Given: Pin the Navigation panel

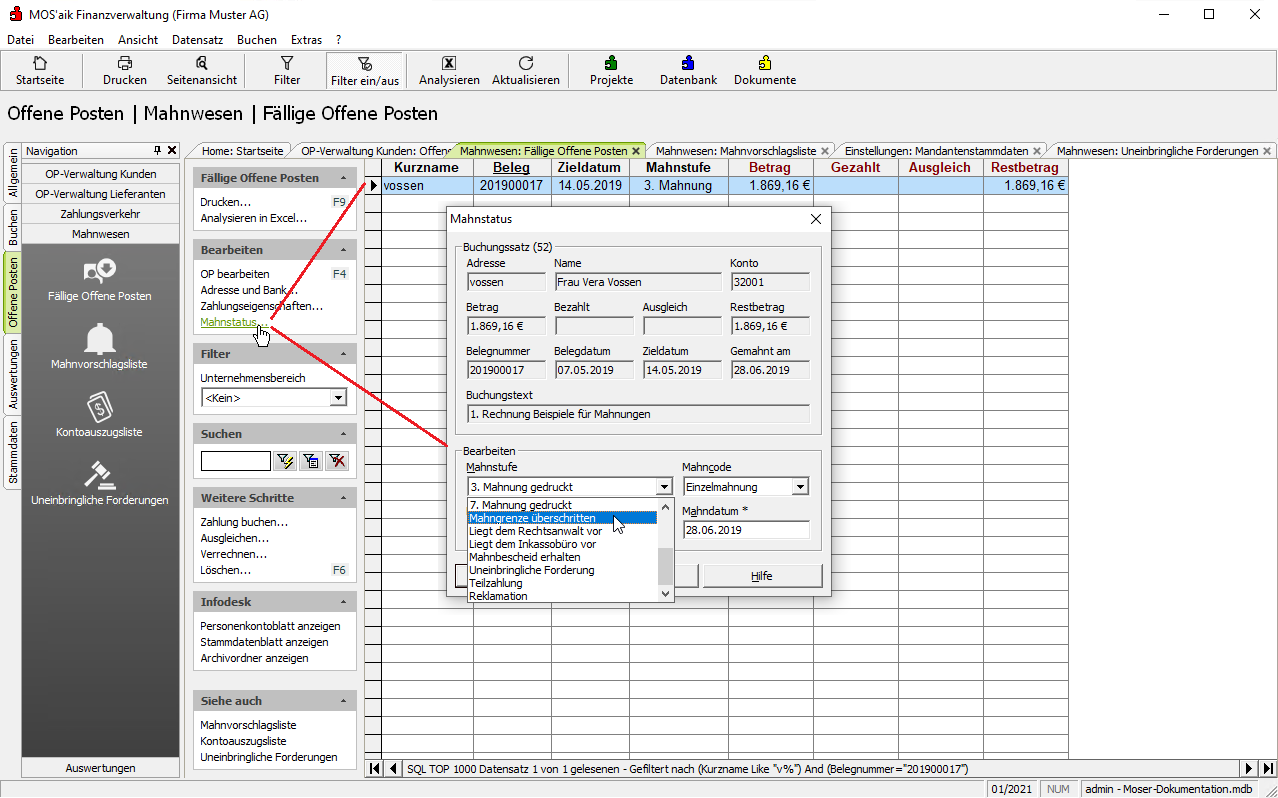Looking at the screenshot, I should (x=157, y=151).
